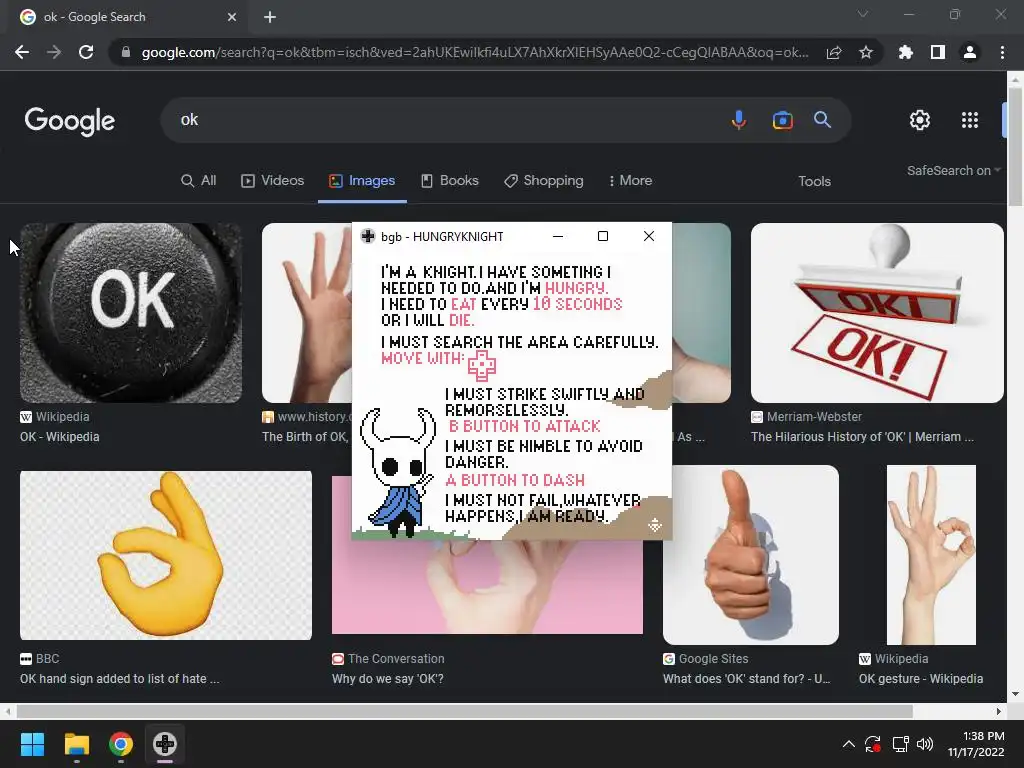This screenshot has width=1024, height=768.
Task: Open 'The Hilarious History of OK' Merriam link
Action: pos(862,437)
